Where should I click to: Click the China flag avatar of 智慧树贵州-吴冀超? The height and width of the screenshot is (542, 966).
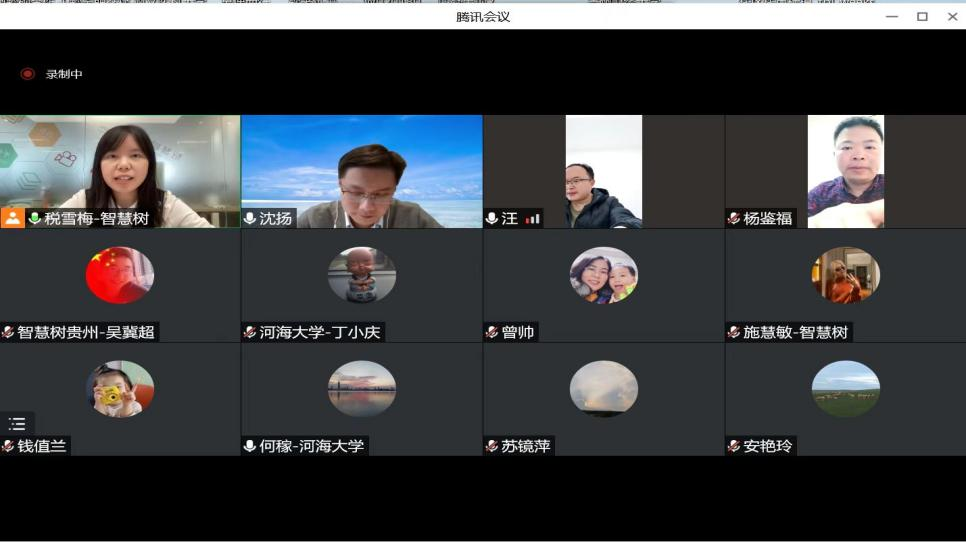pyautogui.click(x=120, y=275)
